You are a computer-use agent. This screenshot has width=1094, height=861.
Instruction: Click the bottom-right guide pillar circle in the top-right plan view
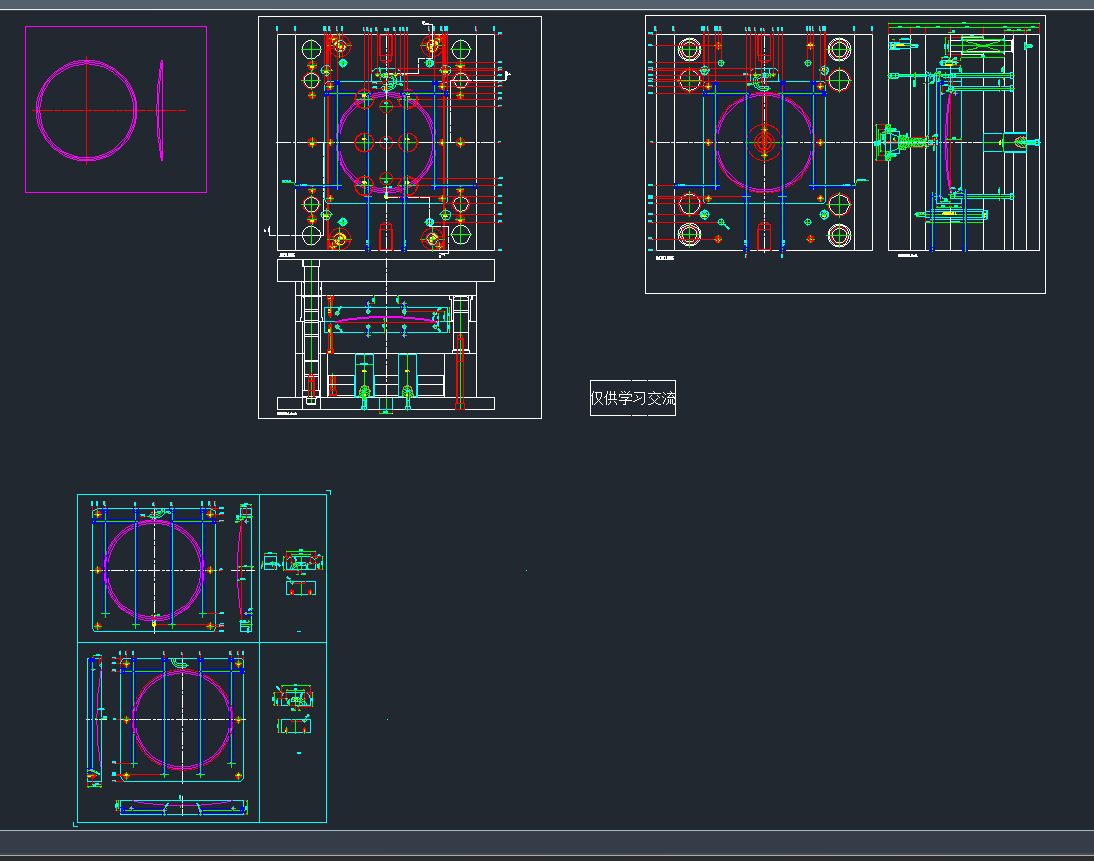(837, 235)
